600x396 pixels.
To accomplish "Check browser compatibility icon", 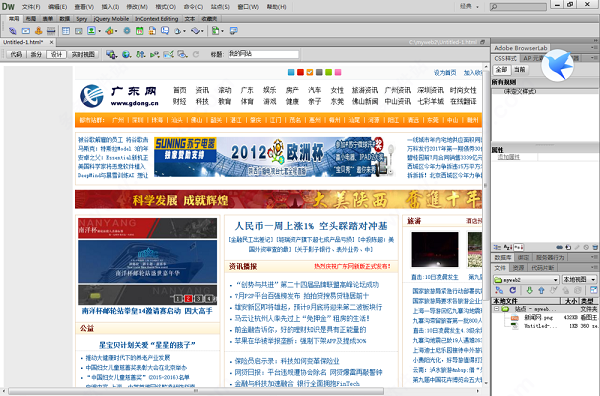I will pos(168,54).
